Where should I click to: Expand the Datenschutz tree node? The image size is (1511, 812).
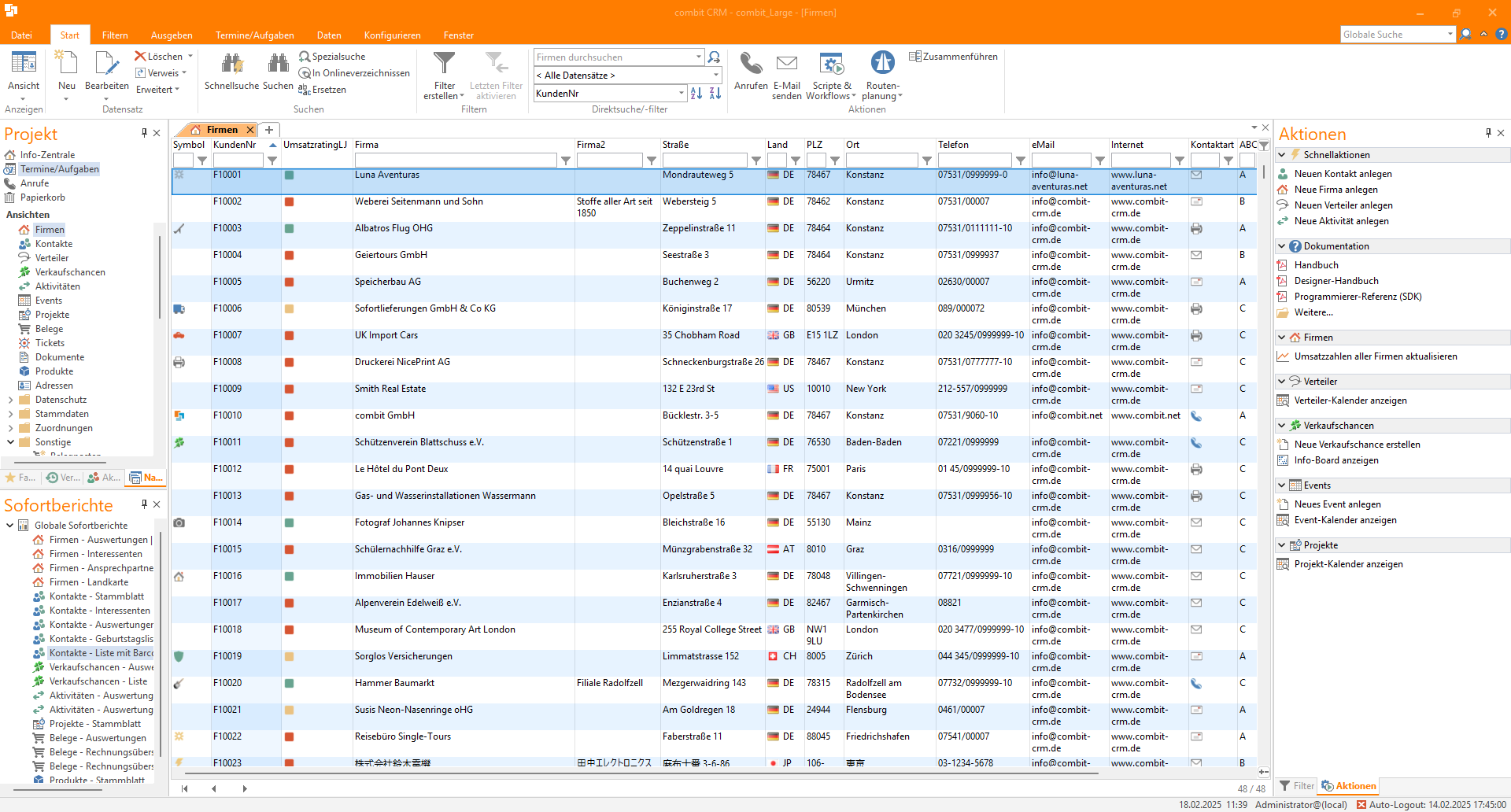pyautogui.click(x=10, y=400)
